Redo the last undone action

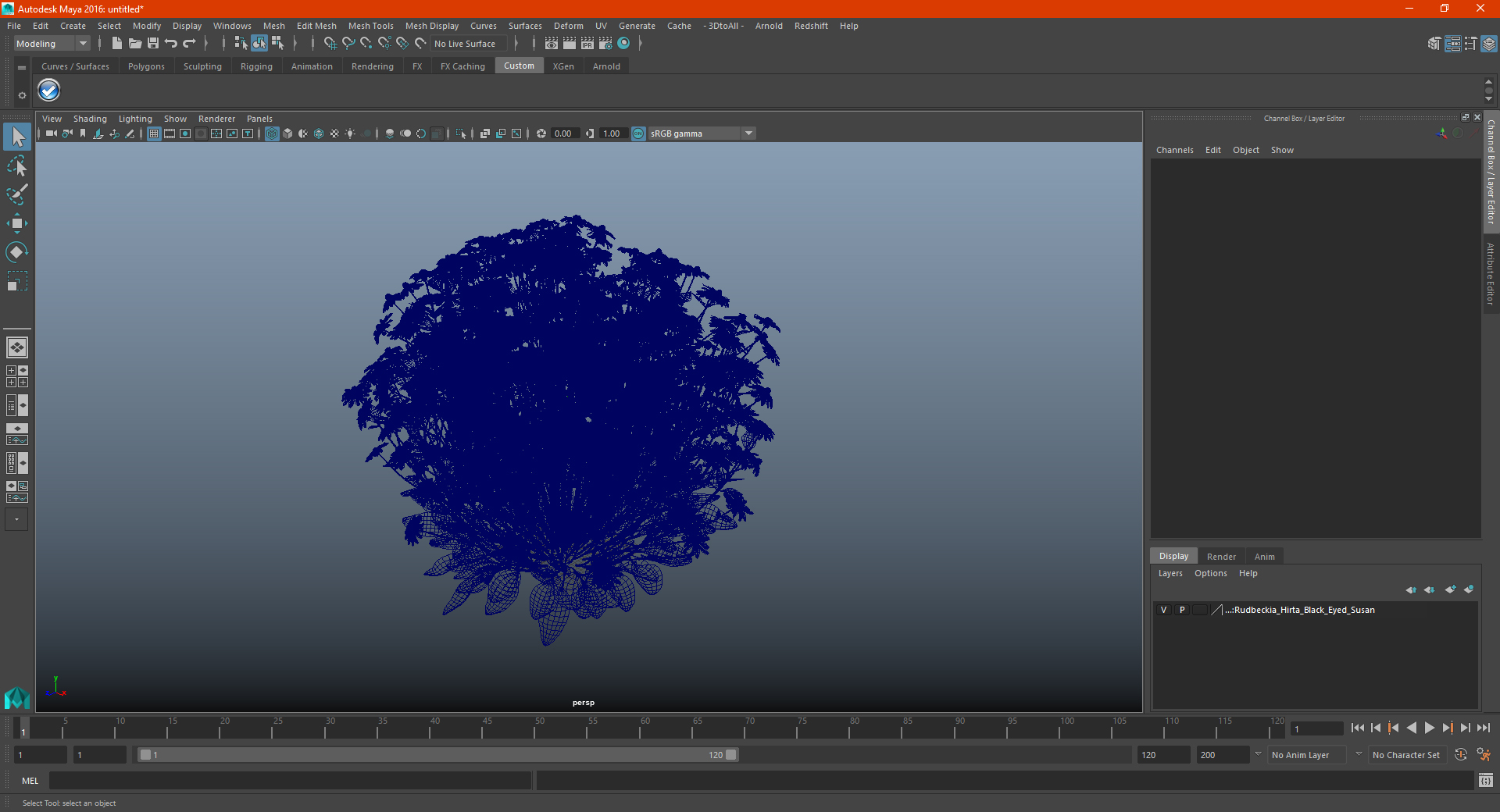click(x=189, y=44)
